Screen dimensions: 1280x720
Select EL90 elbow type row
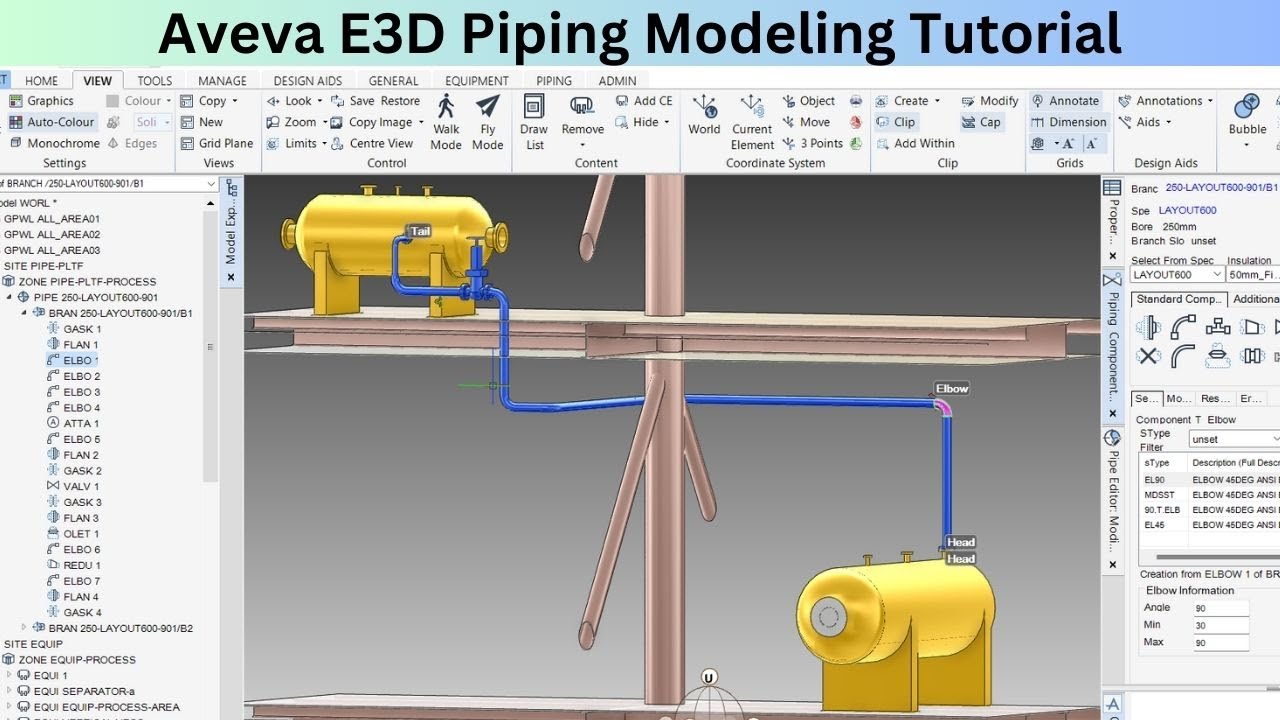click(1210, 479)
